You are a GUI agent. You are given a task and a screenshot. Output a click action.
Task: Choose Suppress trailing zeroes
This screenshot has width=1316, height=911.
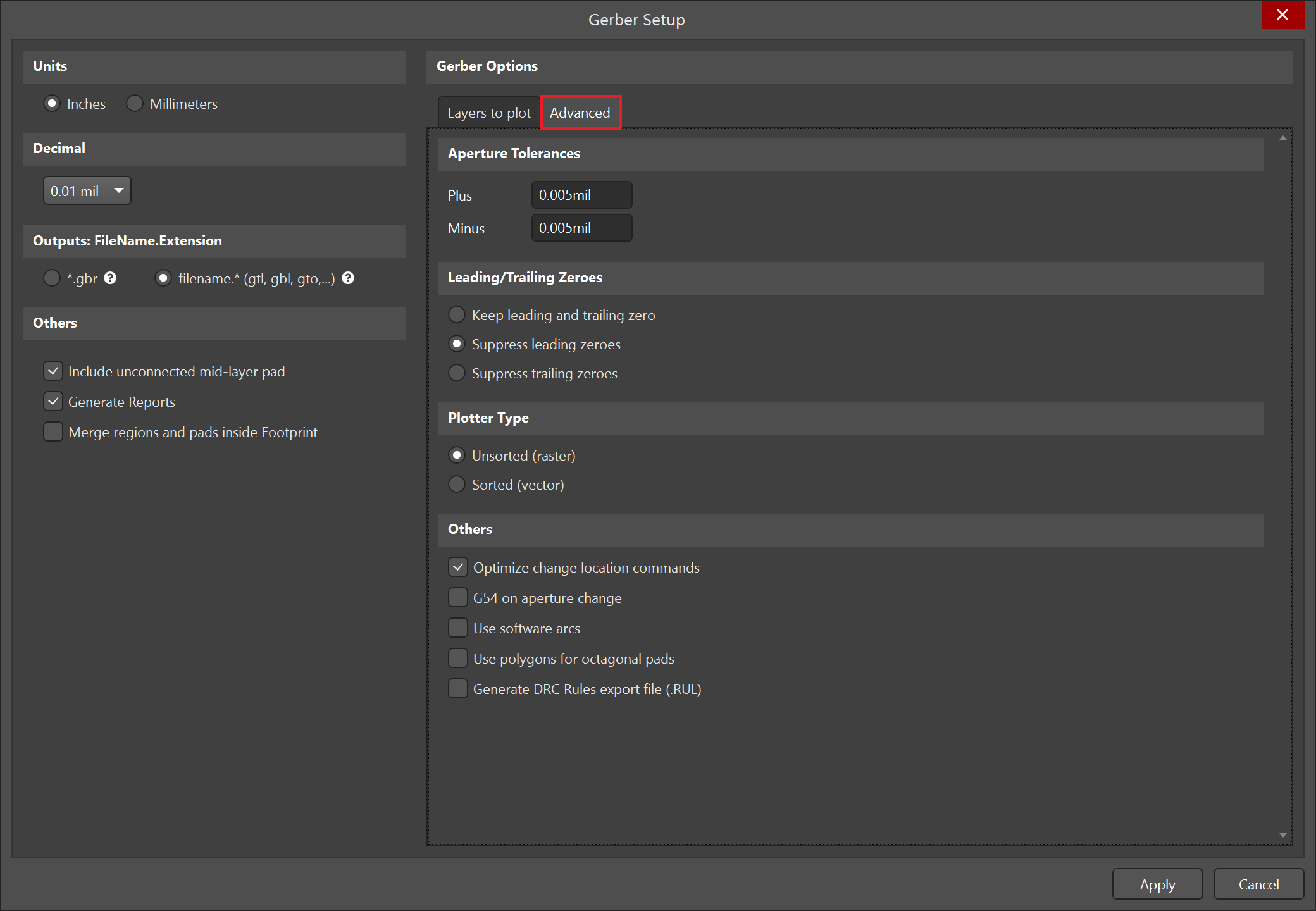pyautogui.click(x=457, y=373)
